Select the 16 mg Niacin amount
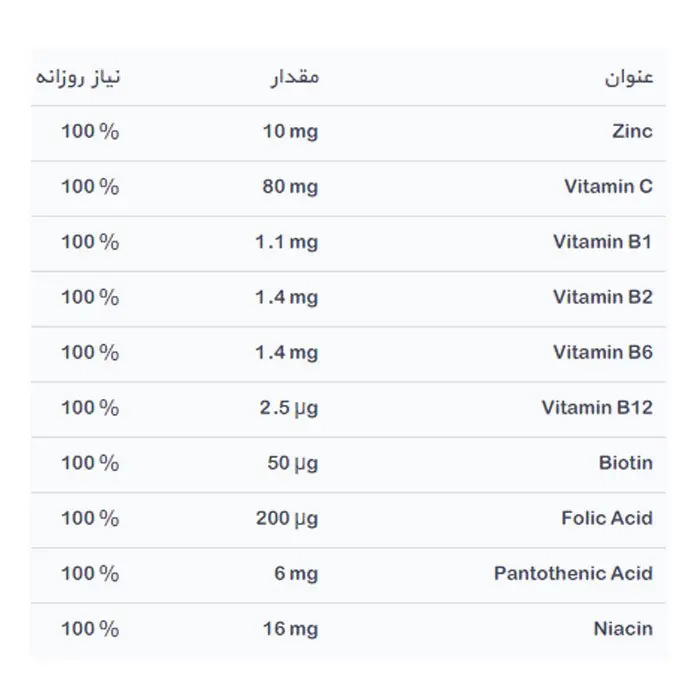Image resolution: width=700 pixels, height=700 pixels. point(290,629)
